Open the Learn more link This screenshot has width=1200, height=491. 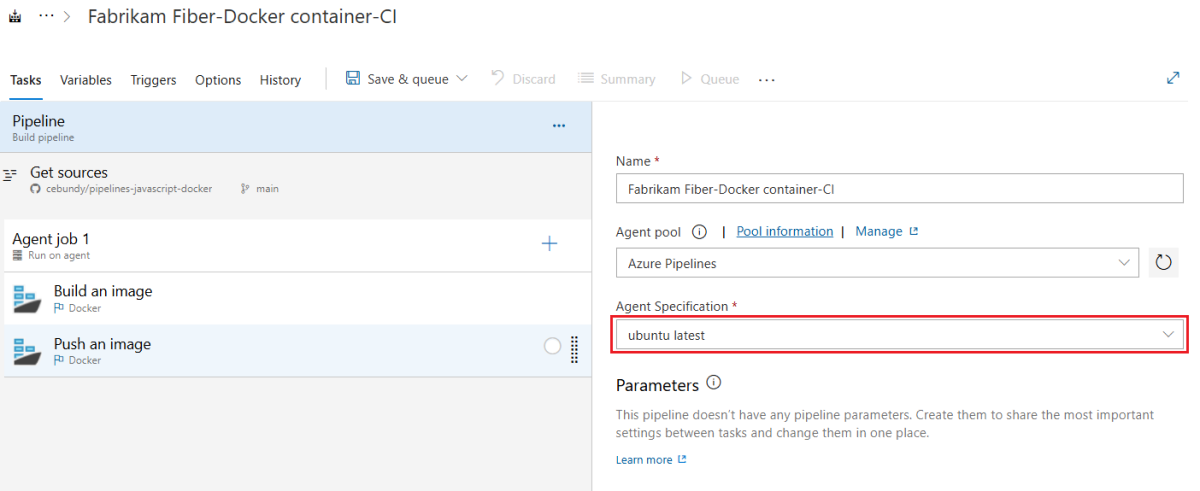[x=651, y=460]
